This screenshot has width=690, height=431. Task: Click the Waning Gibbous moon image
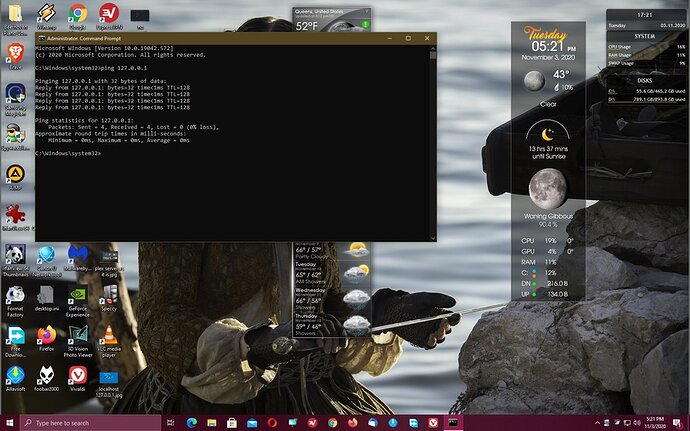tap(548, 188)
